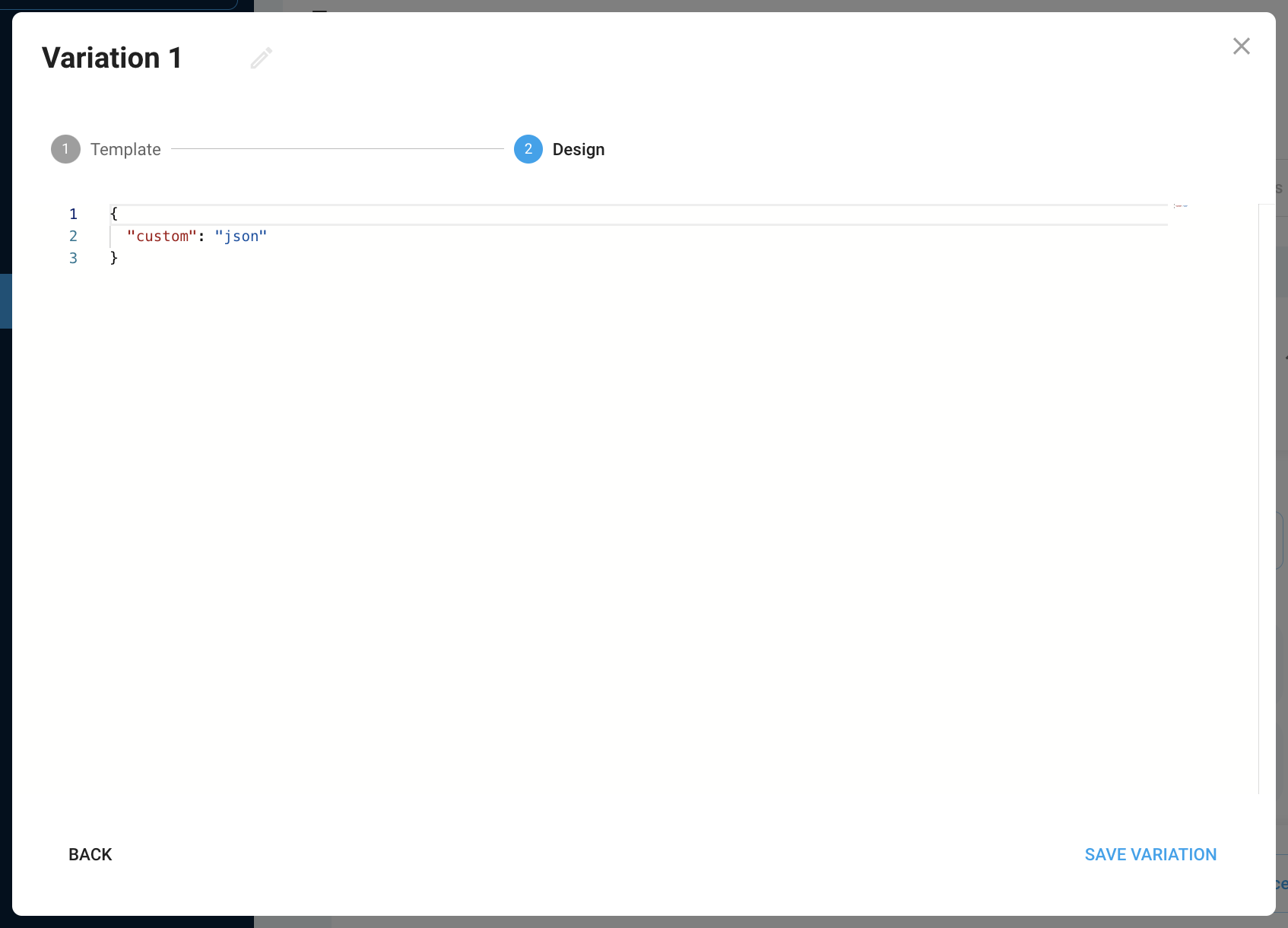Go to the Template step label
Screen dimensions: 1288x928
[125, 149]
